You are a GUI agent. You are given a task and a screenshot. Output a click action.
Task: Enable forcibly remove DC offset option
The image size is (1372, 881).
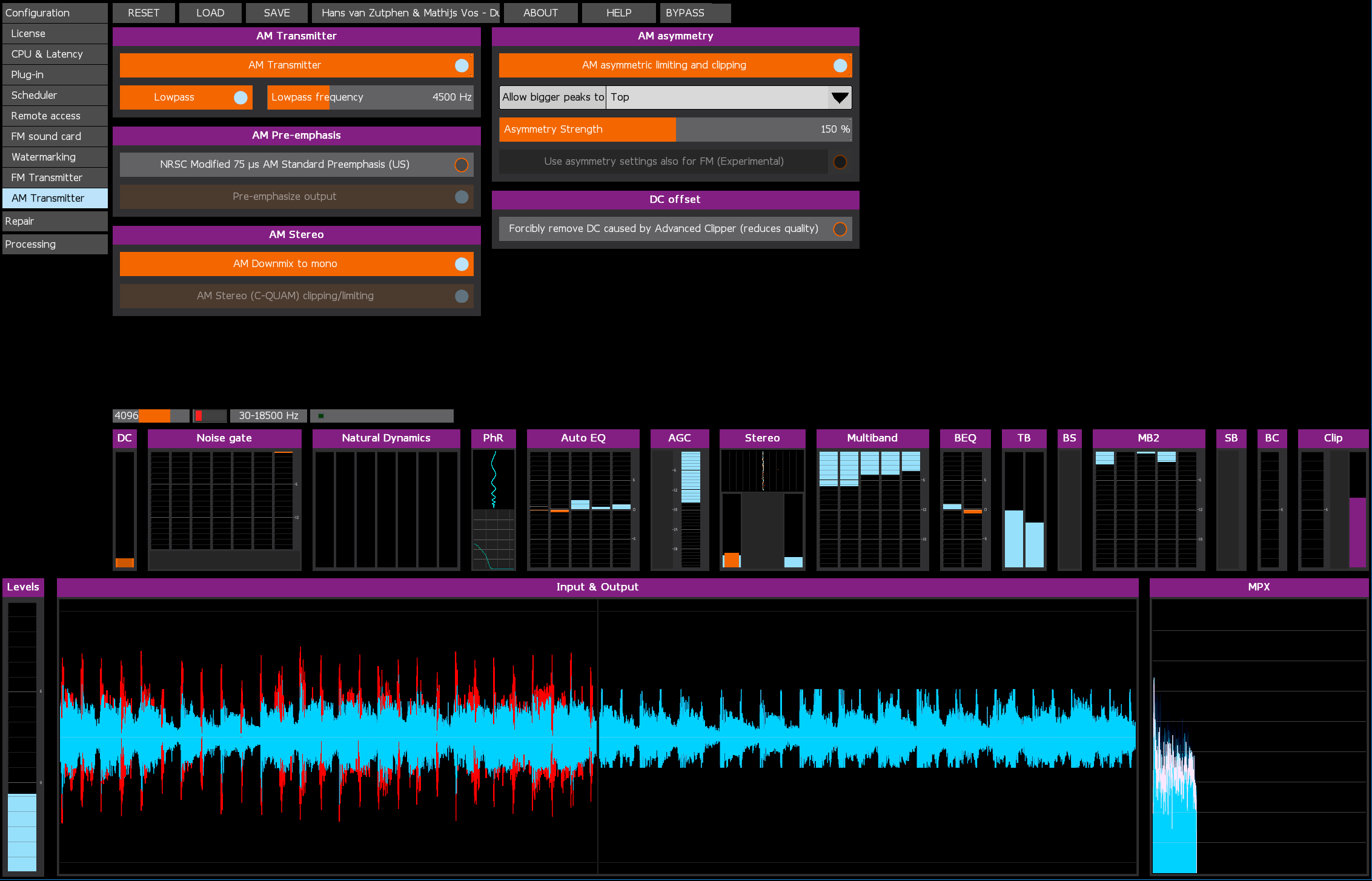(675, 229)
